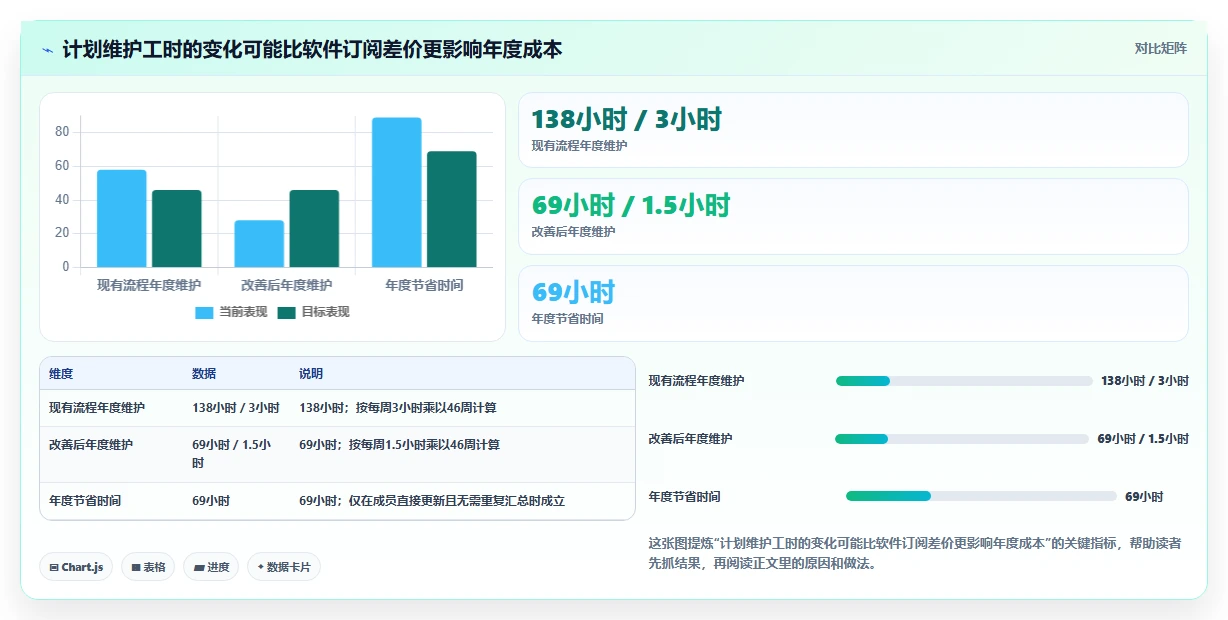Click table cell 138小时；按每周3小时乘以46周计算
1228x620 pixels.
pos(398,408)
